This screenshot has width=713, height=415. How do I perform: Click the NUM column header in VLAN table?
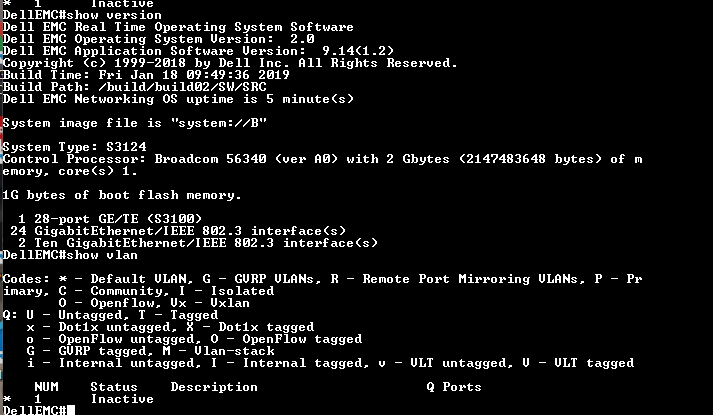46,387
